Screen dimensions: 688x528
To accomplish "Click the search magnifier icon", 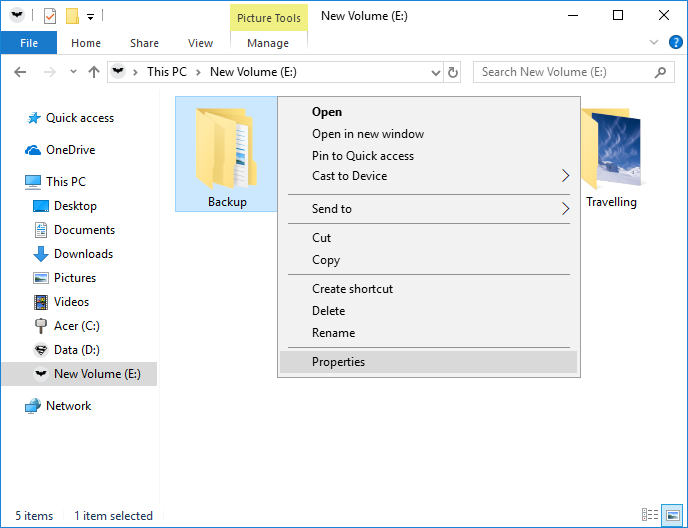I will [x=660, y=72].
